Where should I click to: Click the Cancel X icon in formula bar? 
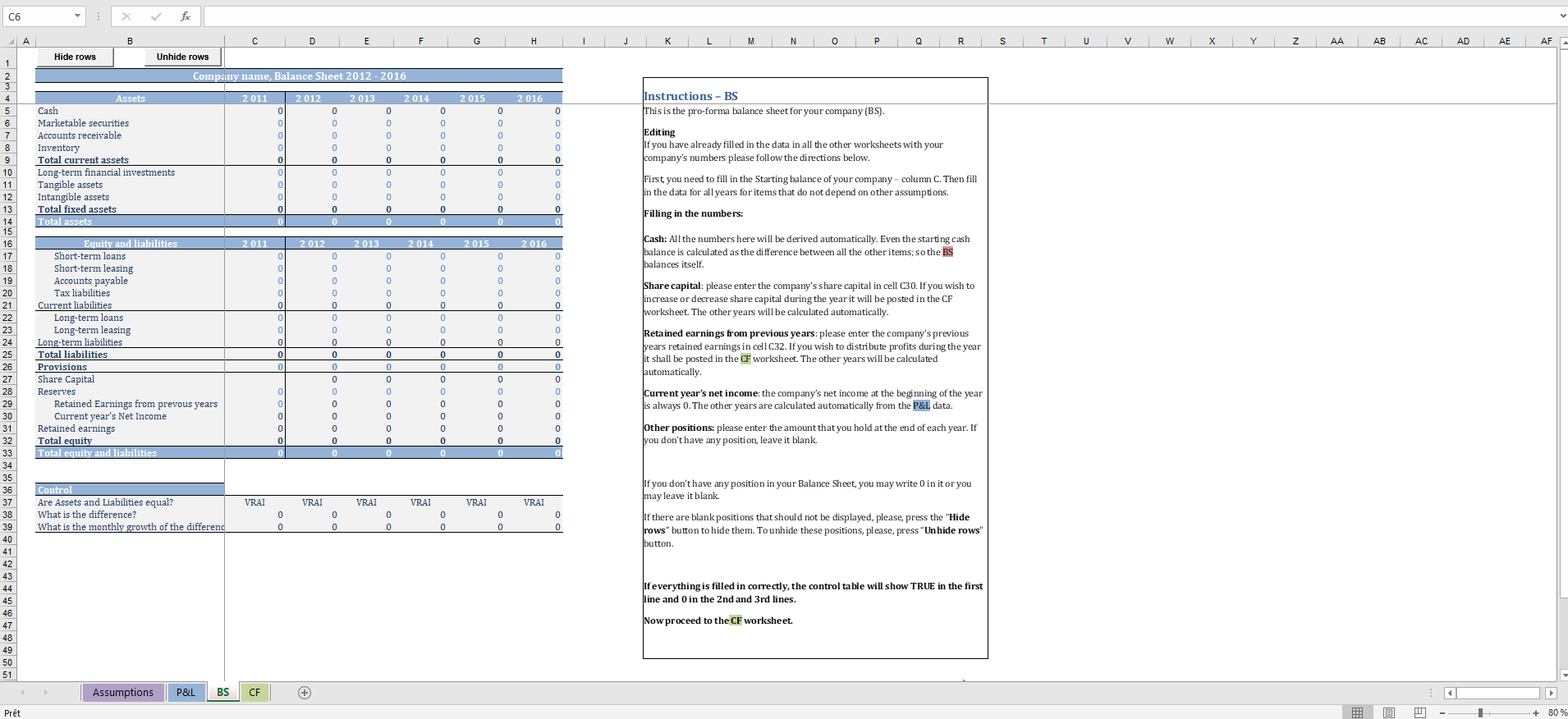126,16
